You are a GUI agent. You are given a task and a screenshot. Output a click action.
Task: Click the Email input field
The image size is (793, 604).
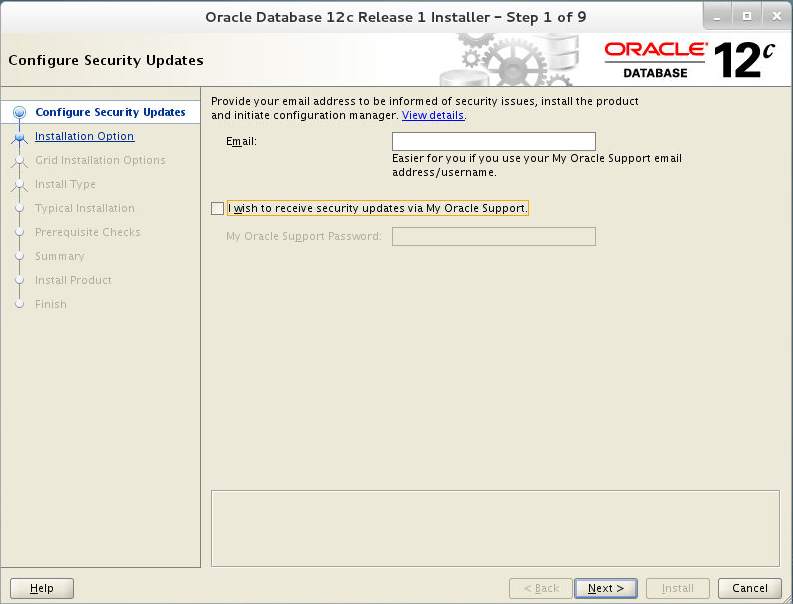pos(494,141)
